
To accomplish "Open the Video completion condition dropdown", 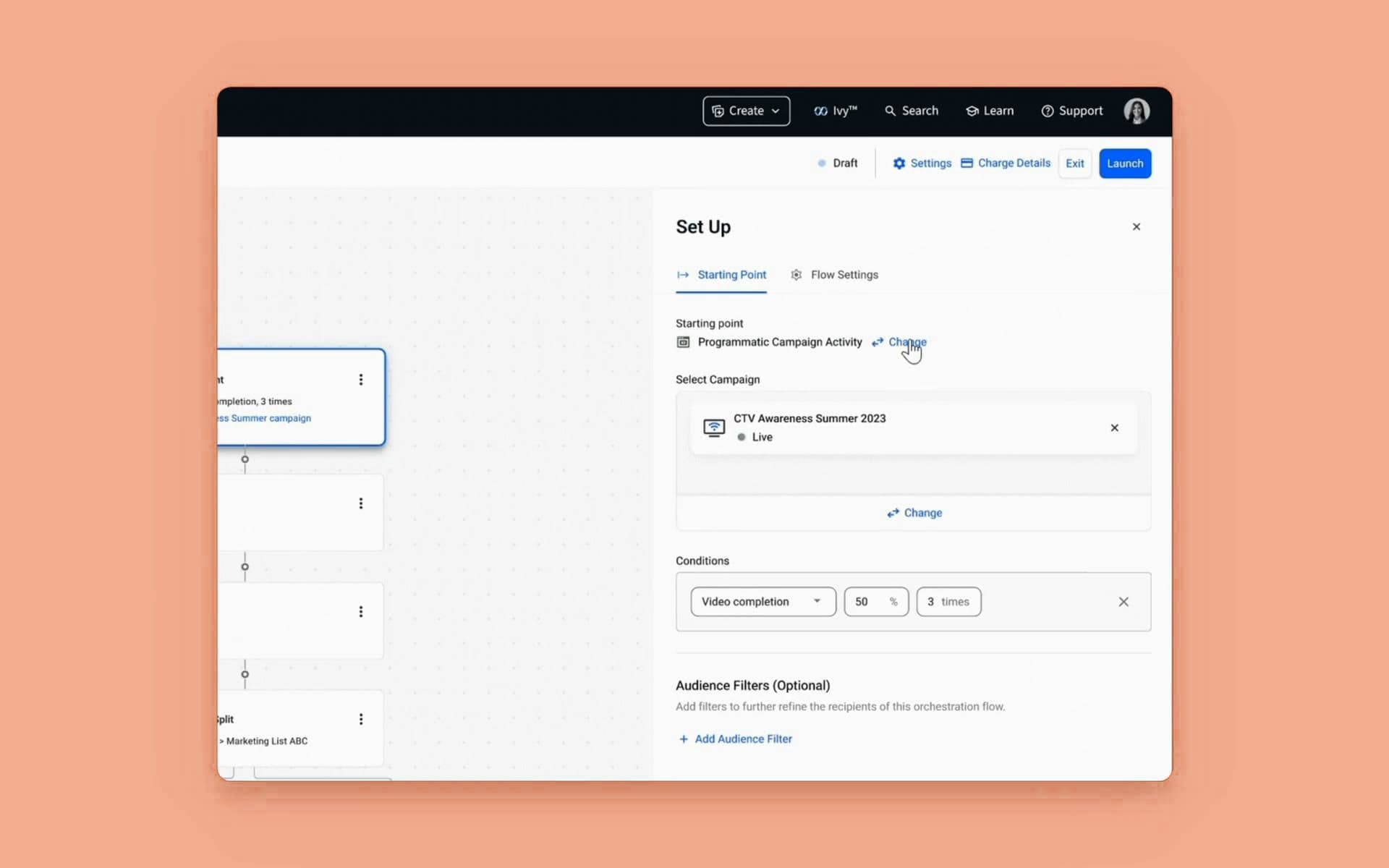I will click(x=763, y=602).
